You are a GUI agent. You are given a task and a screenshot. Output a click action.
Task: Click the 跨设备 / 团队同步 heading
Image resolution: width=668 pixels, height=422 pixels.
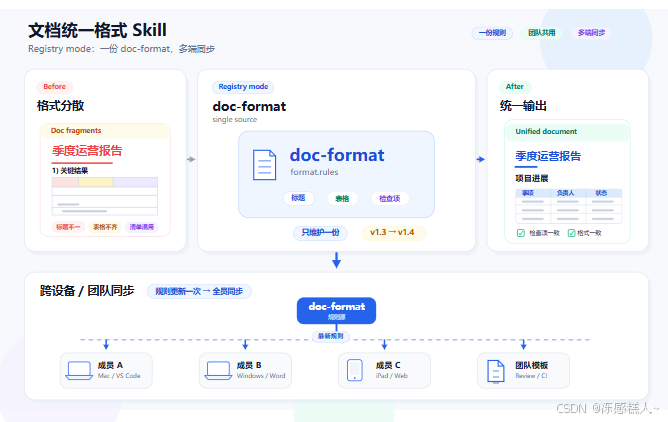pos(87,291)
